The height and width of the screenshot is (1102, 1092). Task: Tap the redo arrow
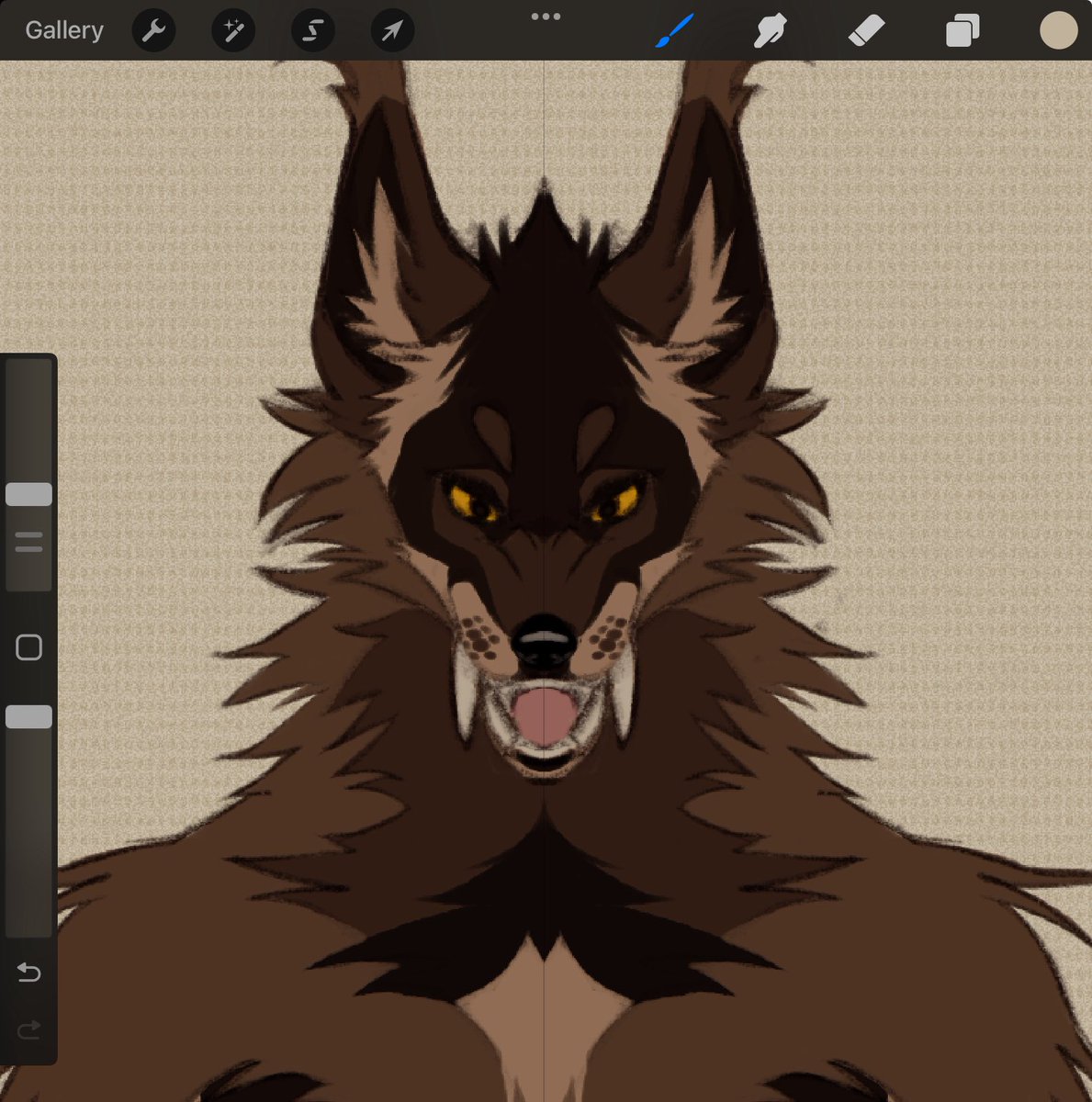coord(28,1029)
